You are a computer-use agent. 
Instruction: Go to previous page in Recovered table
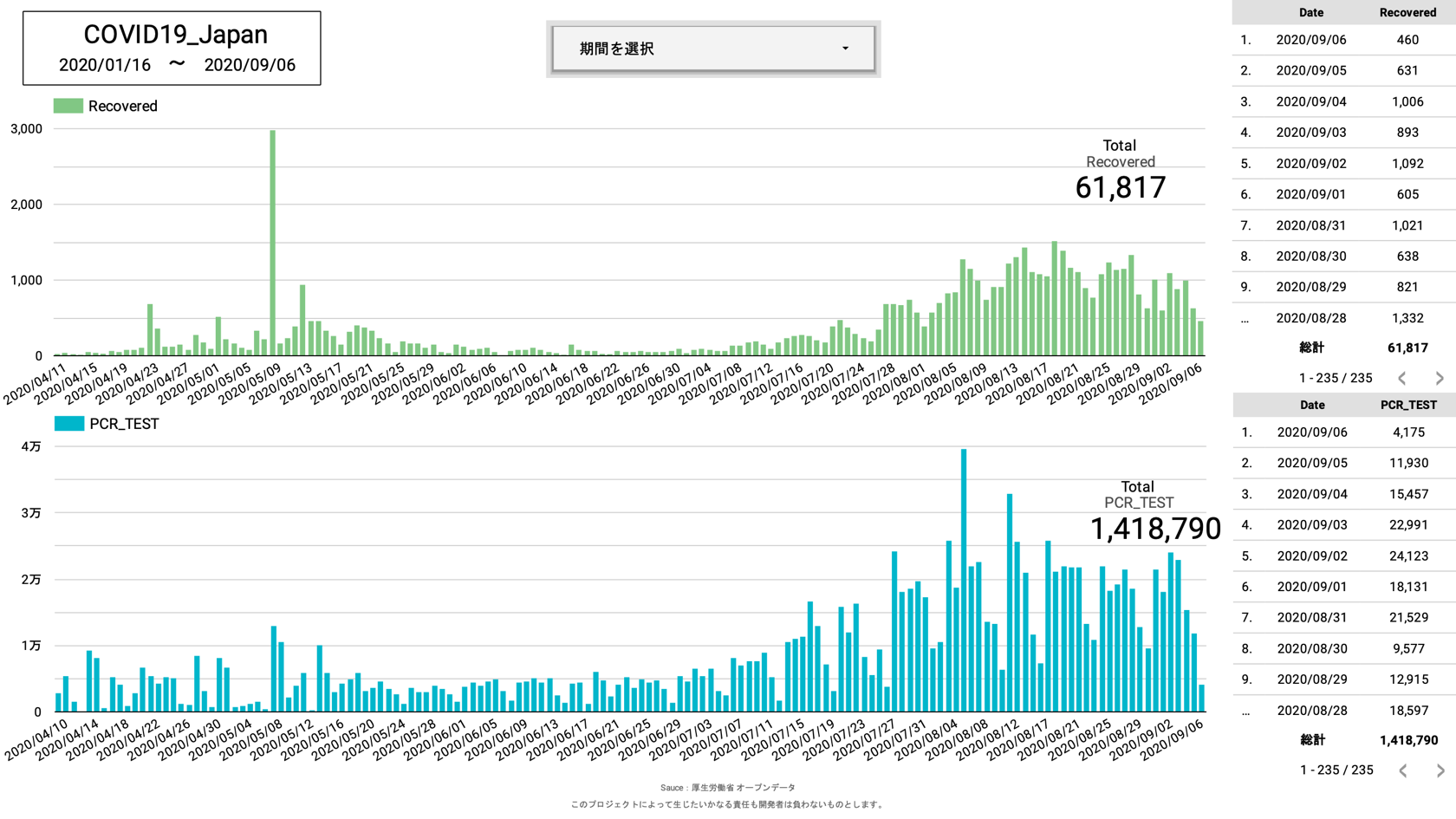click(1401, 378)
